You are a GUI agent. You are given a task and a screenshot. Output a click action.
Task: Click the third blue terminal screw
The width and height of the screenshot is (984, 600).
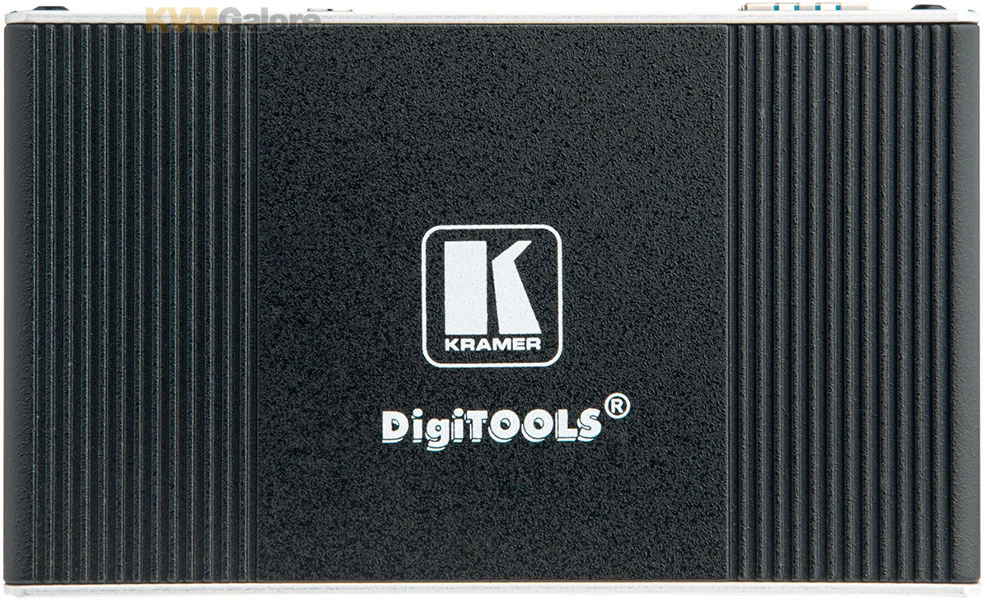[x=817, y=6]
